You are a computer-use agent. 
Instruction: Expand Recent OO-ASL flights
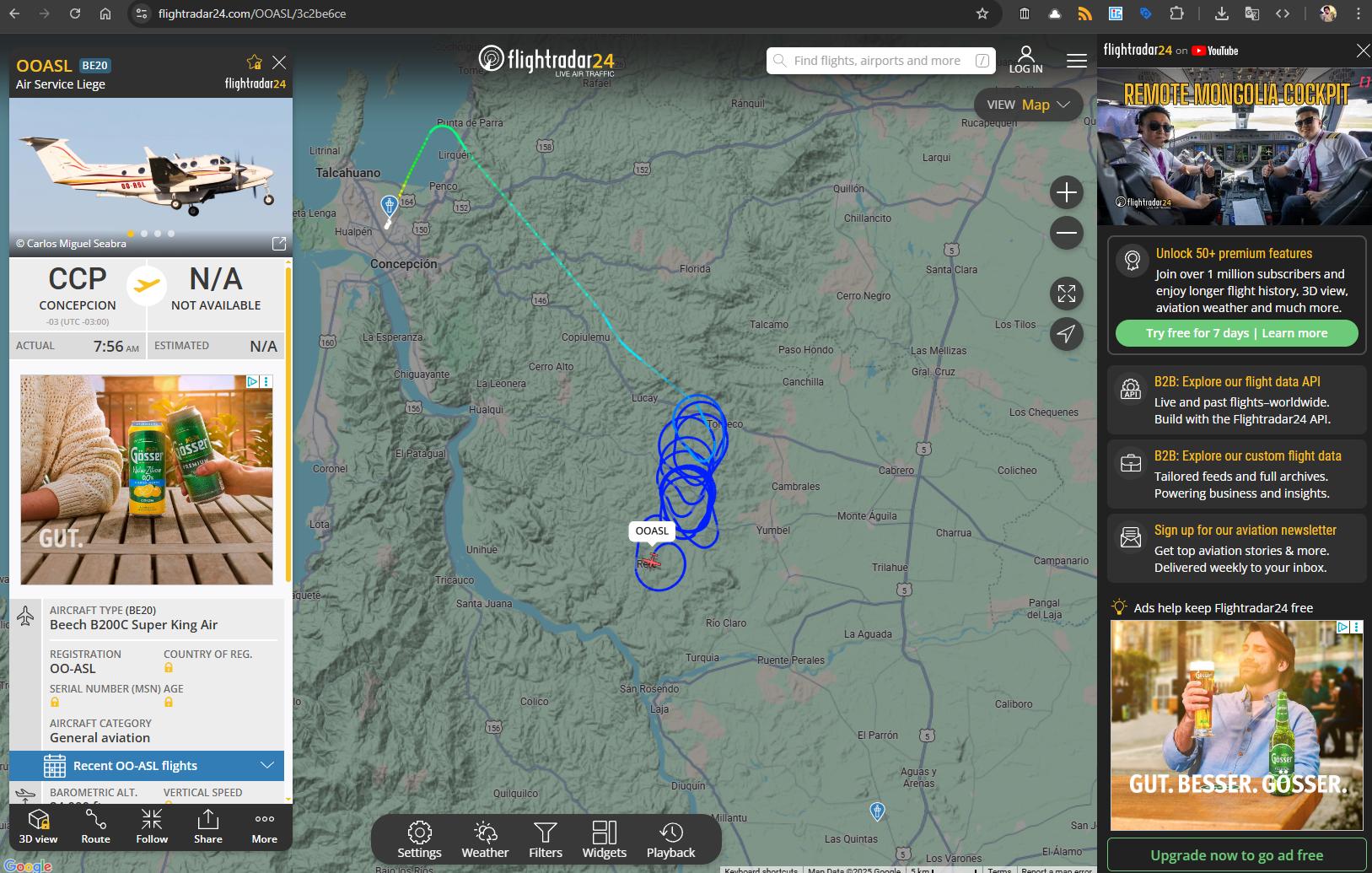pos(147,766)
